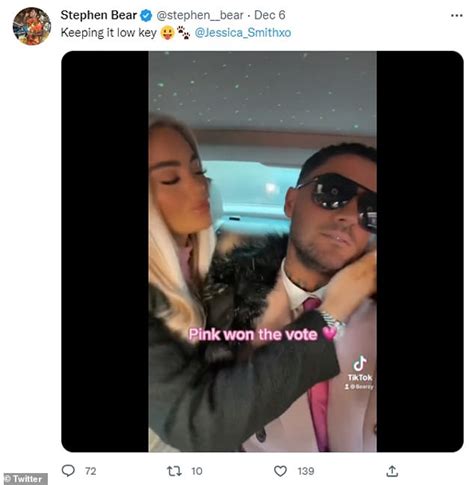Click the Dec 6 timestamp
The width and height of the screenshot is (474, 485).
[x=269, y=15]
